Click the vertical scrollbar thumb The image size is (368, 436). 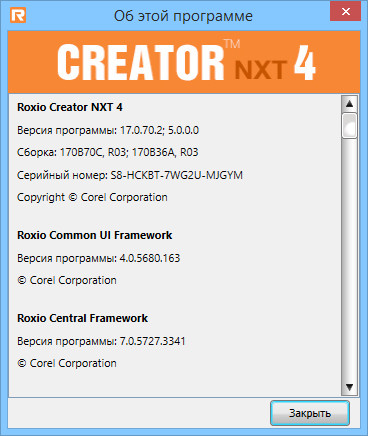[349, 126]
